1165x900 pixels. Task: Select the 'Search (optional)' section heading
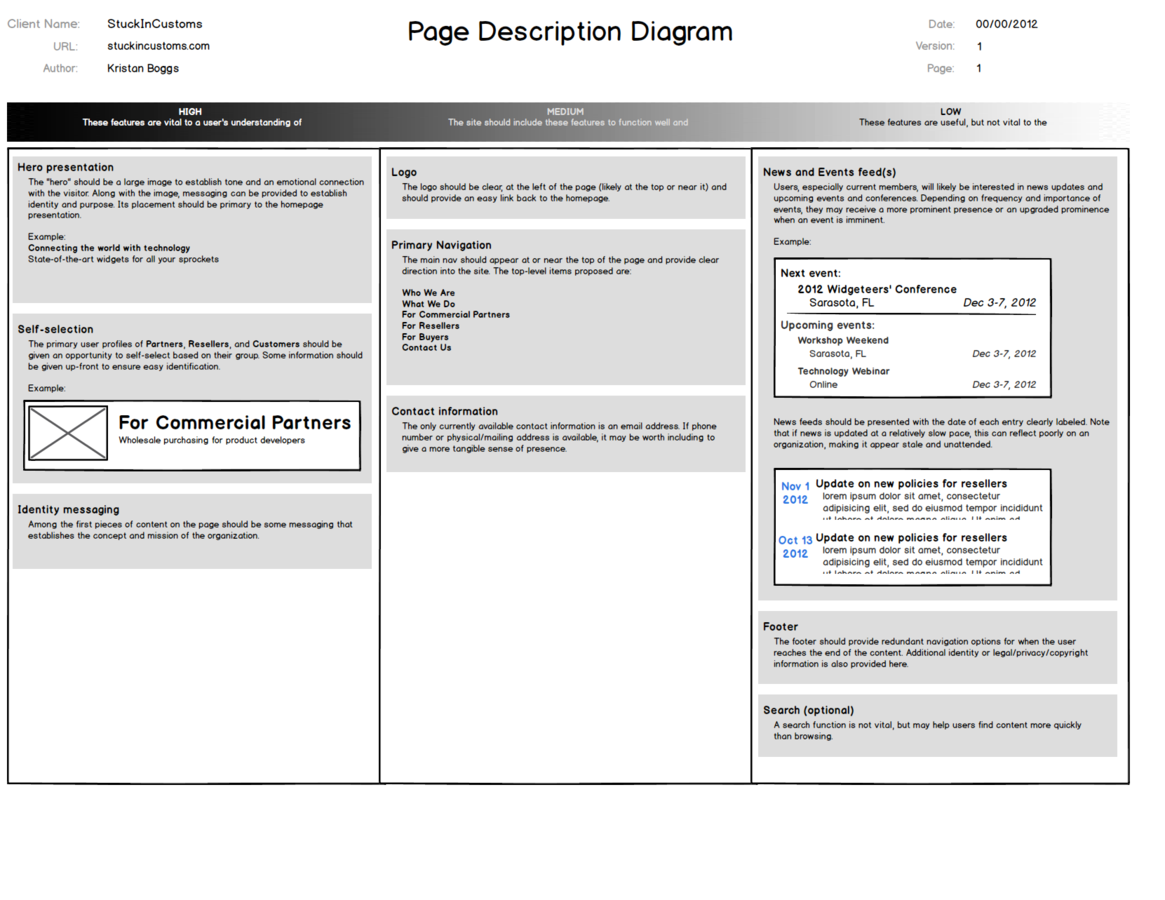pos(808,710)
